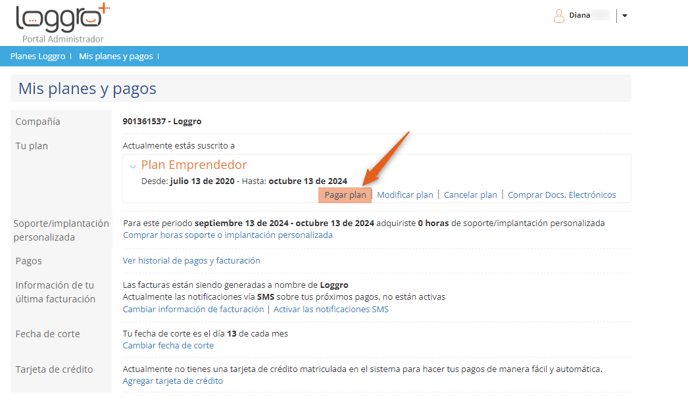Go to Mis planes y pagos menu

tap(116, 56)
